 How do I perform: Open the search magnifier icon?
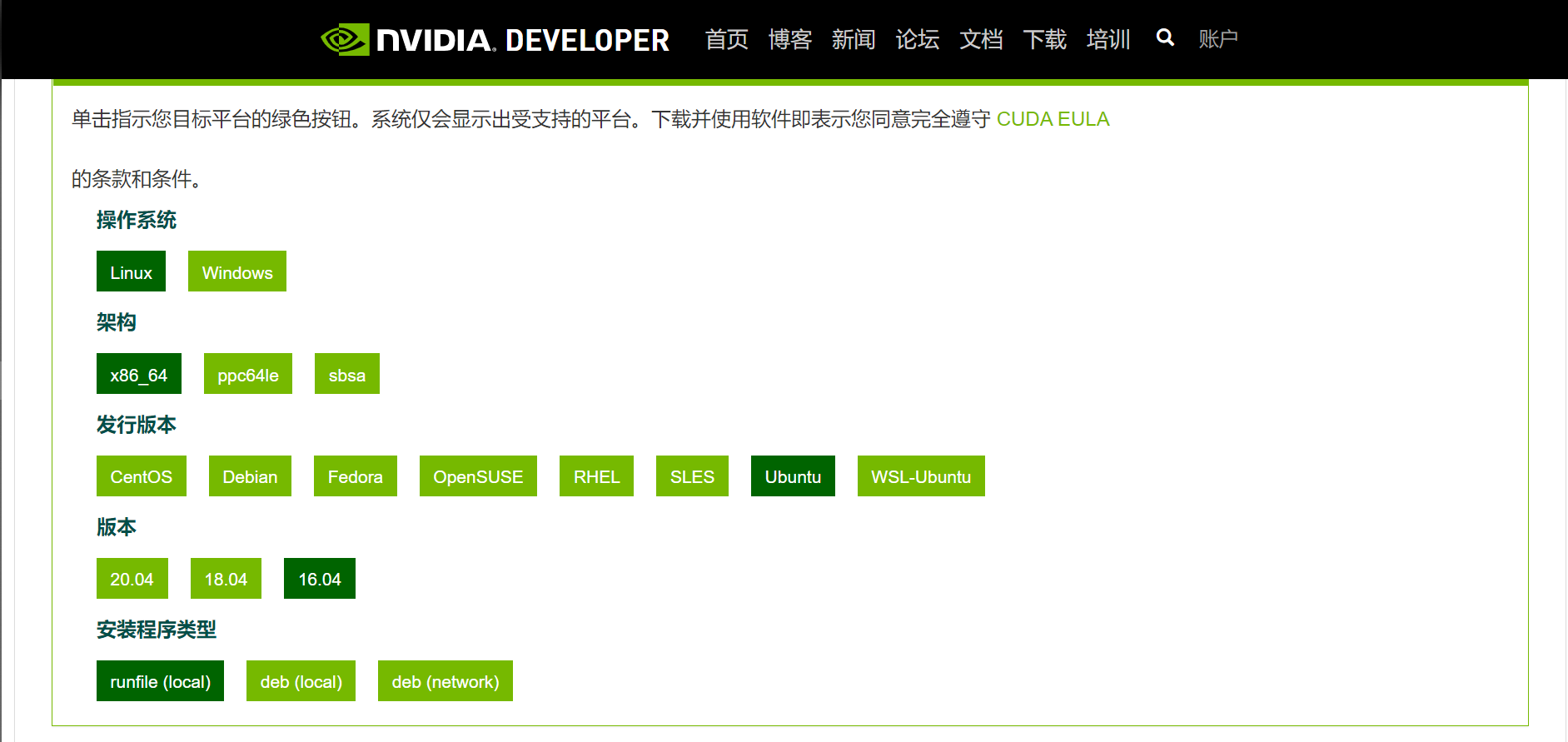click(x=1165, y=37)
